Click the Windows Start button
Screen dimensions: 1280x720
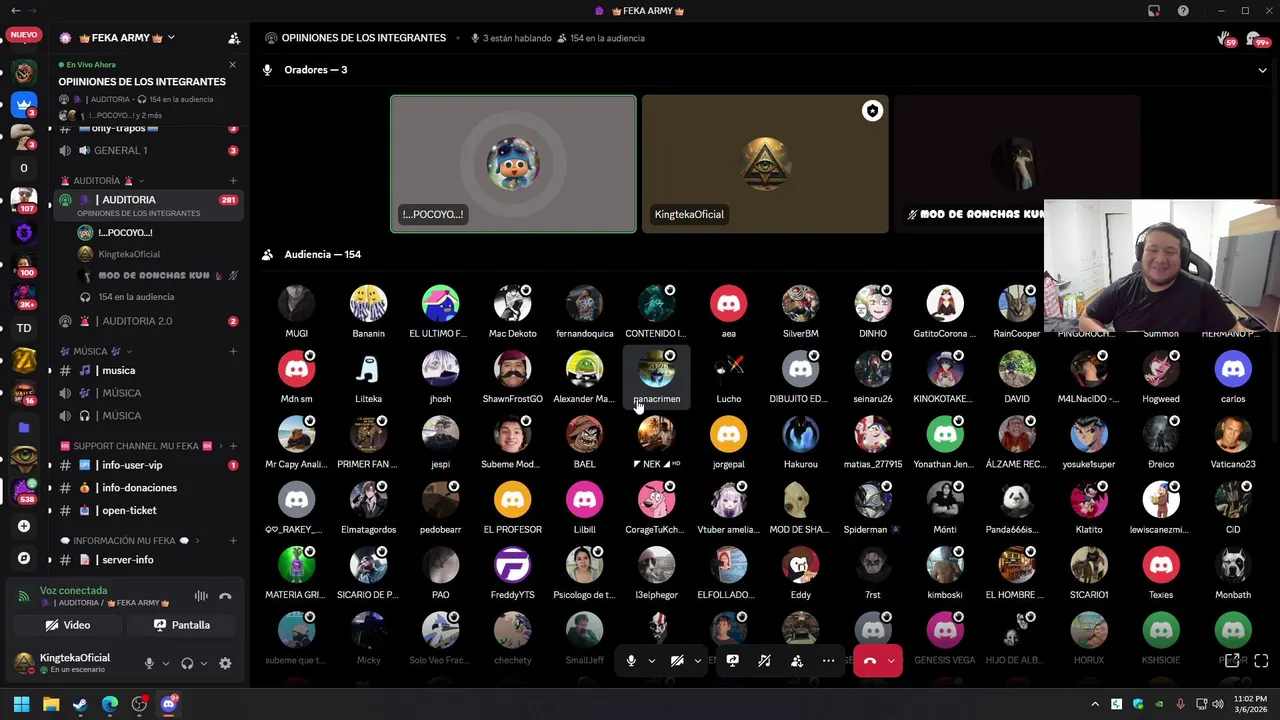21,704
